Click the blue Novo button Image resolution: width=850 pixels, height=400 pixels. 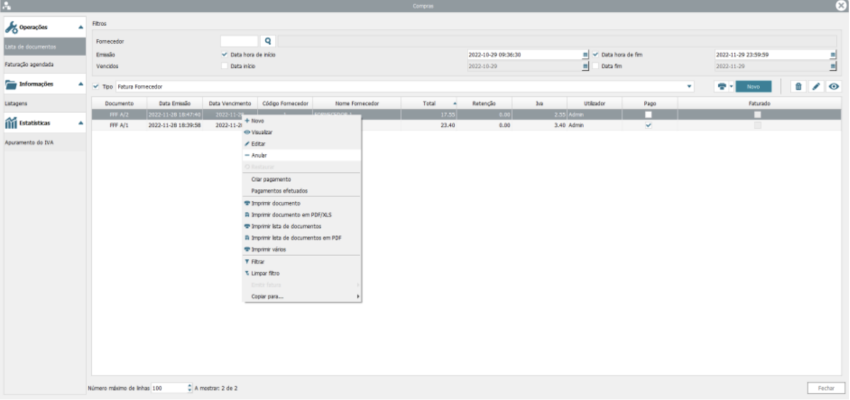755,87
